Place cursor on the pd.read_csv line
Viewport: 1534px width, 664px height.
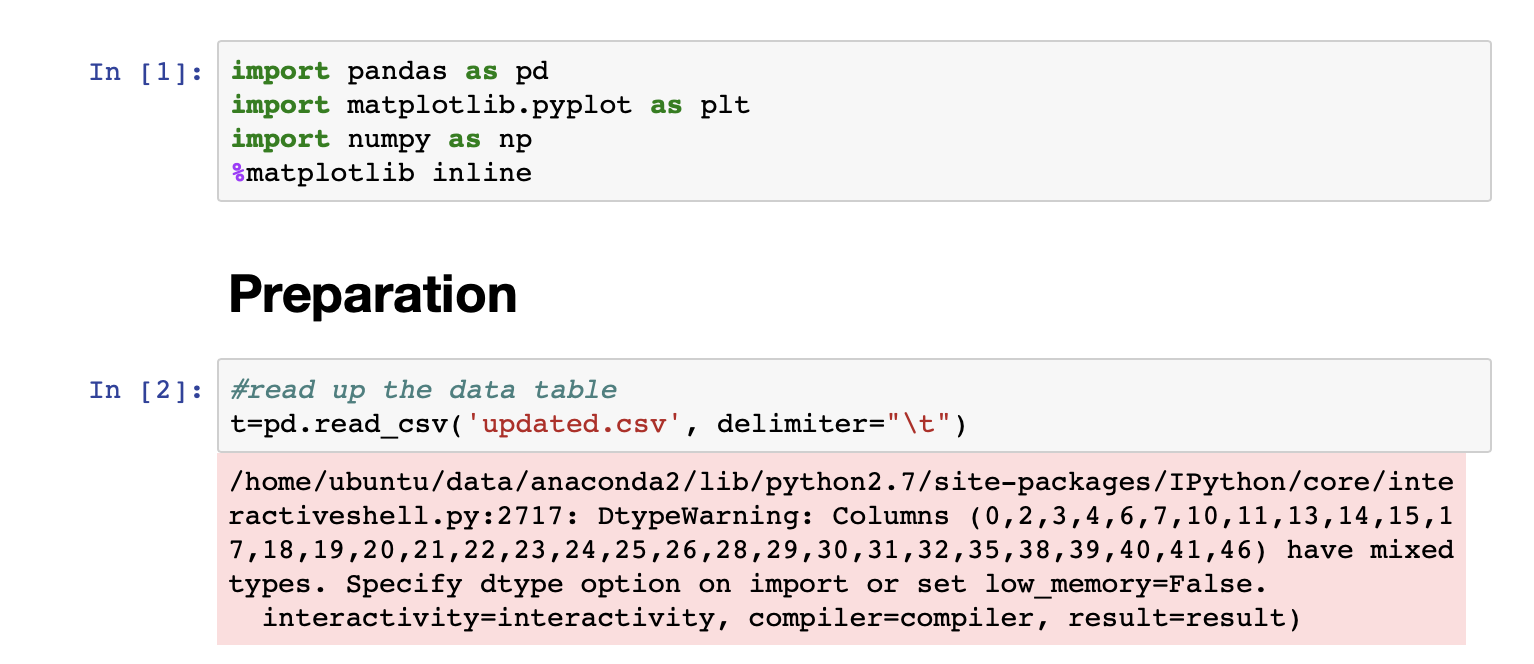[x=598, y=425]
